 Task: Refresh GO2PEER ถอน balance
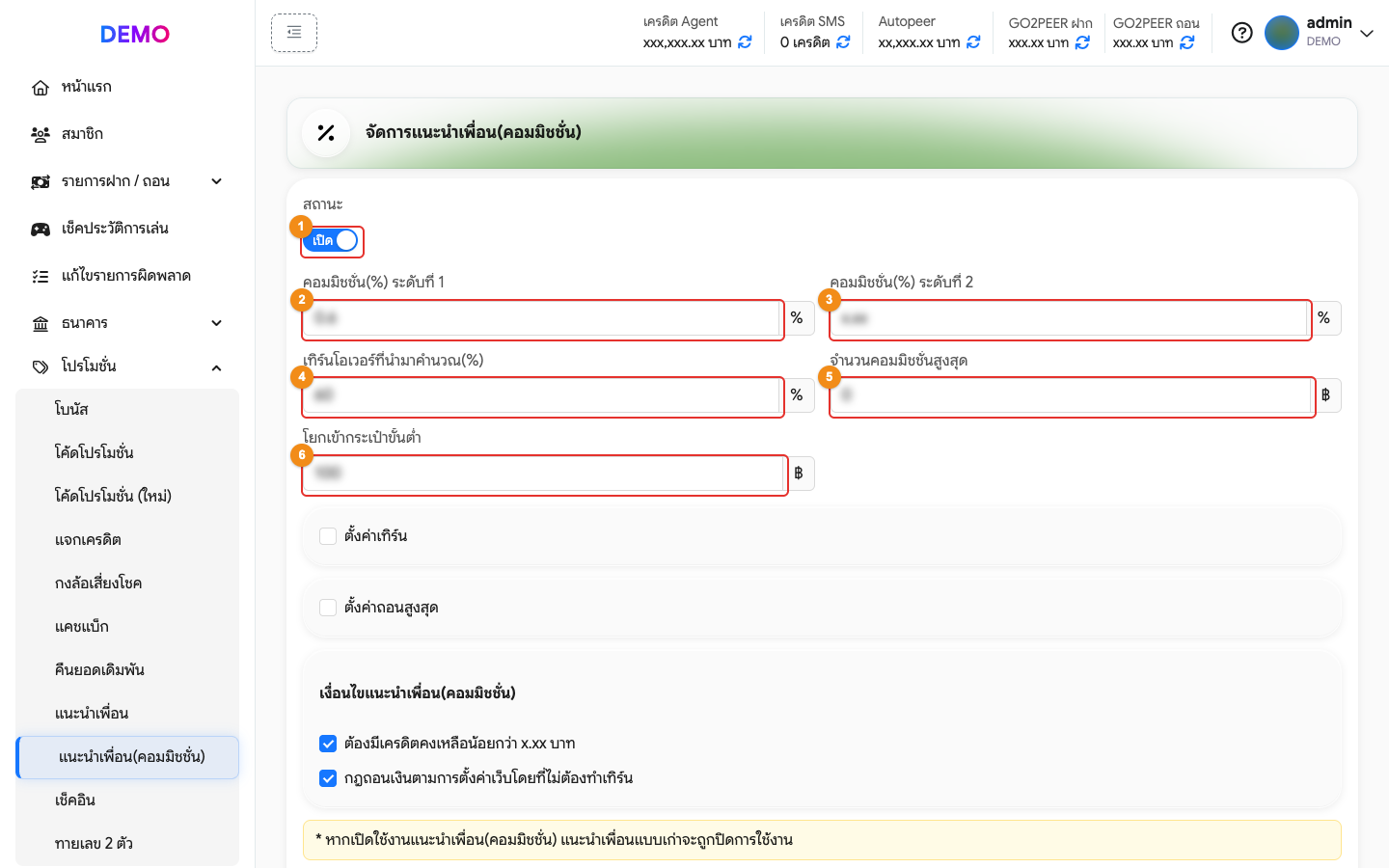click(x=1187, y=42)
